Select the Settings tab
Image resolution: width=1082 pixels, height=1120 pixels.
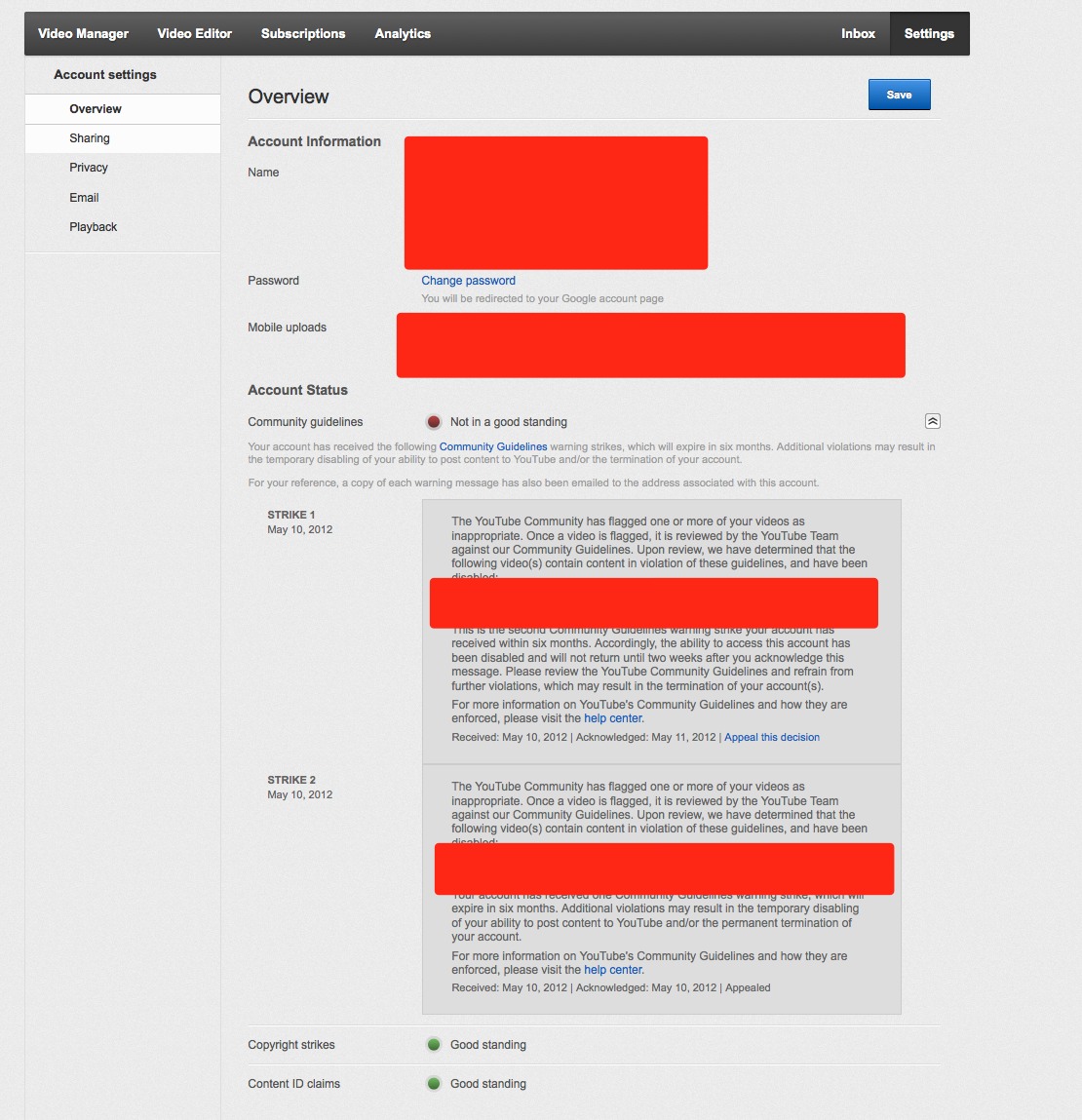coord(929,33)
